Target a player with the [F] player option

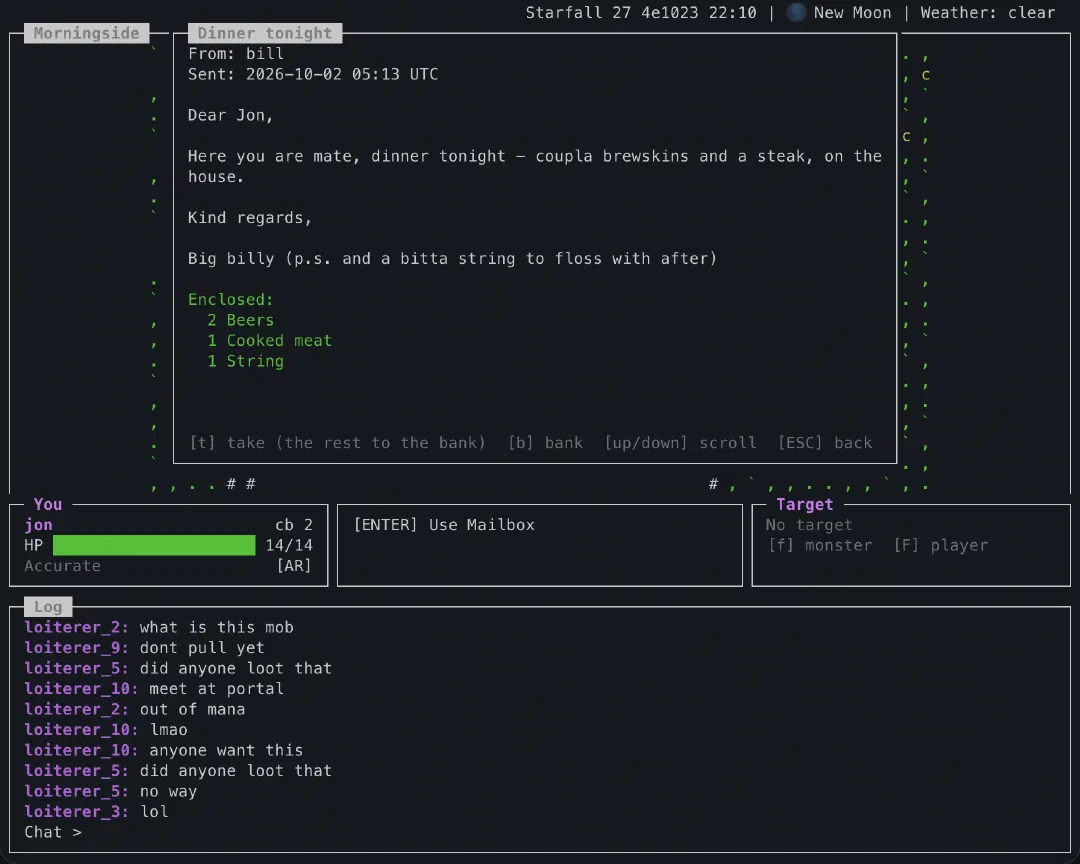coord(940,546)
